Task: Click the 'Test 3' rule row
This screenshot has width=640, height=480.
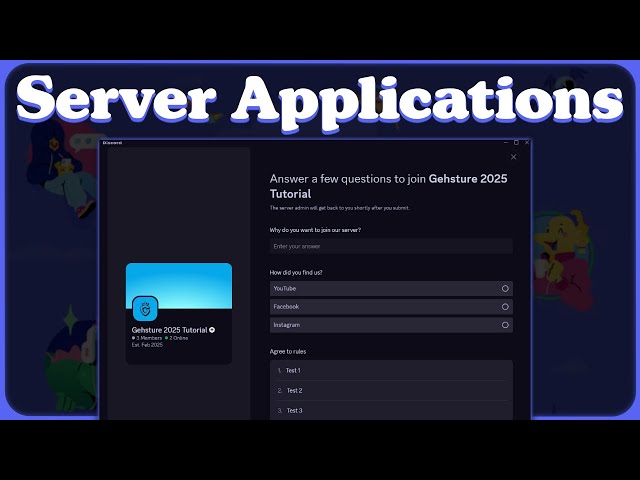Action: coord(391,411)
